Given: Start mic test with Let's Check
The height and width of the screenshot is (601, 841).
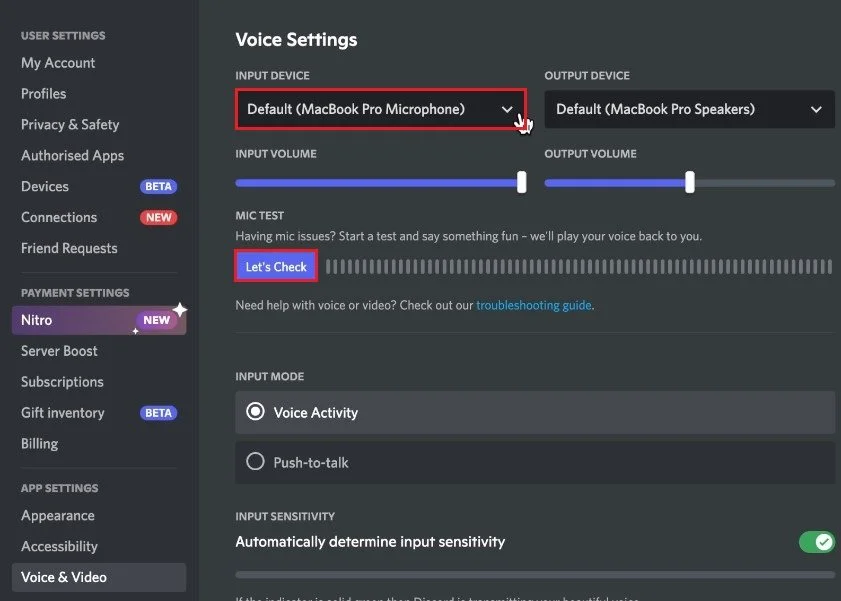Looking at the screenshot, I should coord(276,266).
